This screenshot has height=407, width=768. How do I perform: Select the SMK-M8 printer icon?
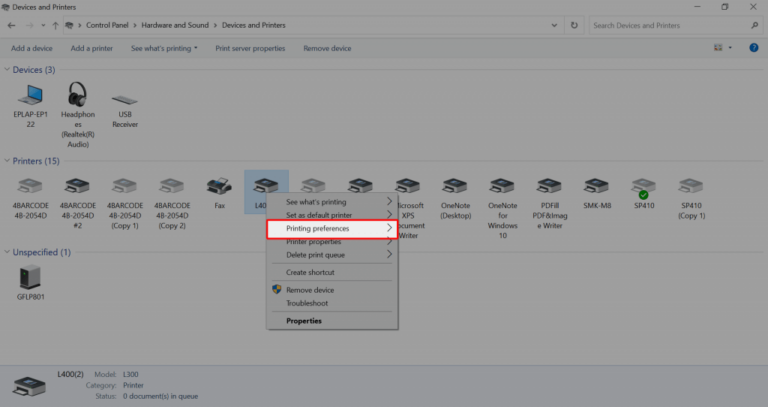tap(596, 187)
